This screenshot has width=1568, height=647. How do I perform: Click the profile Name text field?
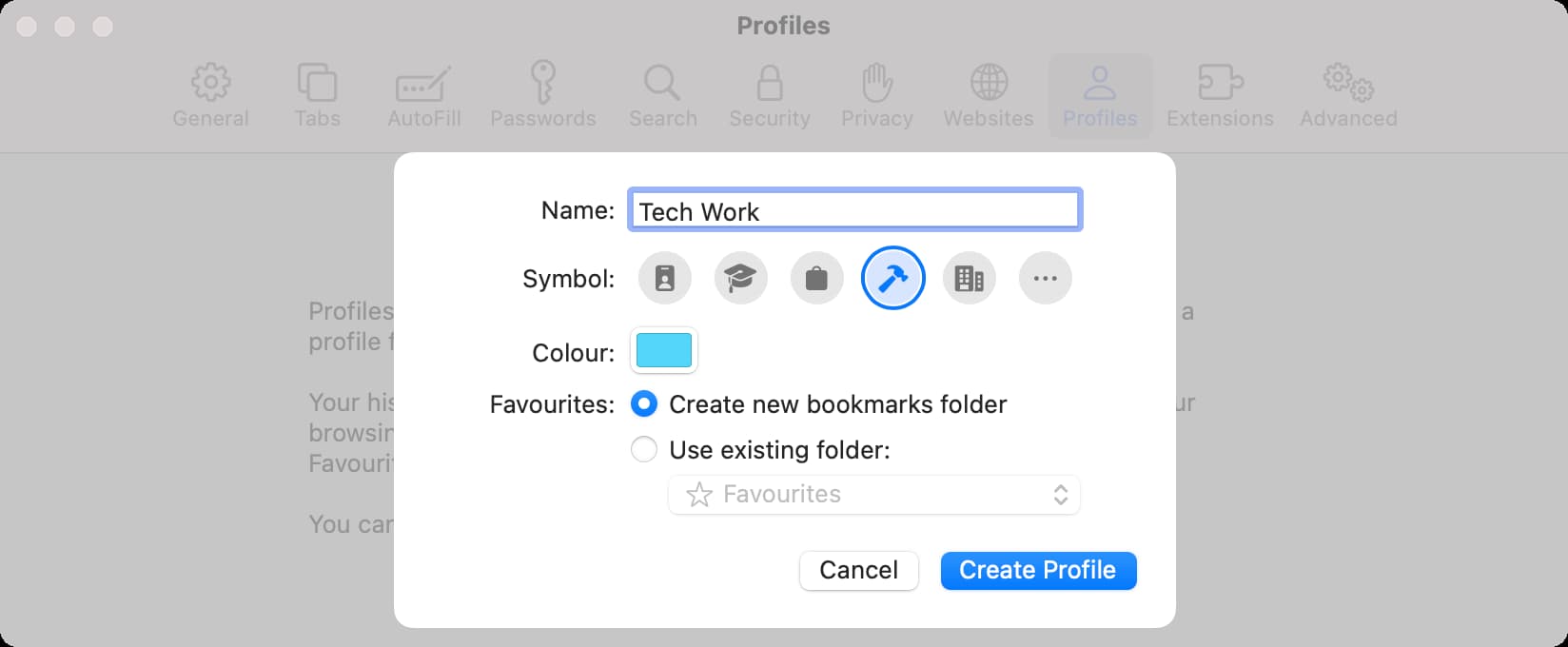click(x=854, y=210)
